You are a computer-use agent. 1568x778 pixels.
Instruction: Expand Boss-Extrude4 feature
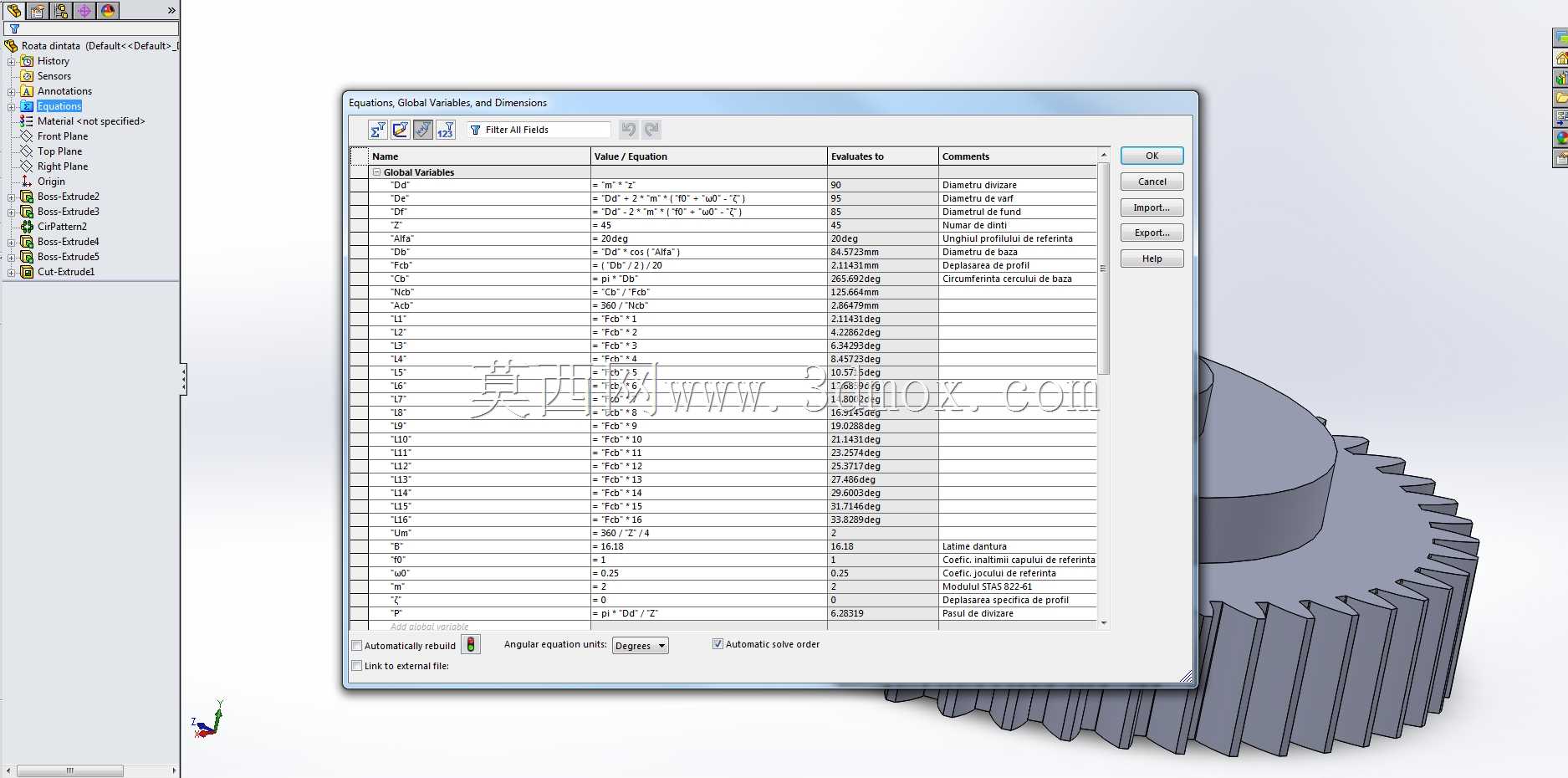pyautogui.click(x=12, y=243)
